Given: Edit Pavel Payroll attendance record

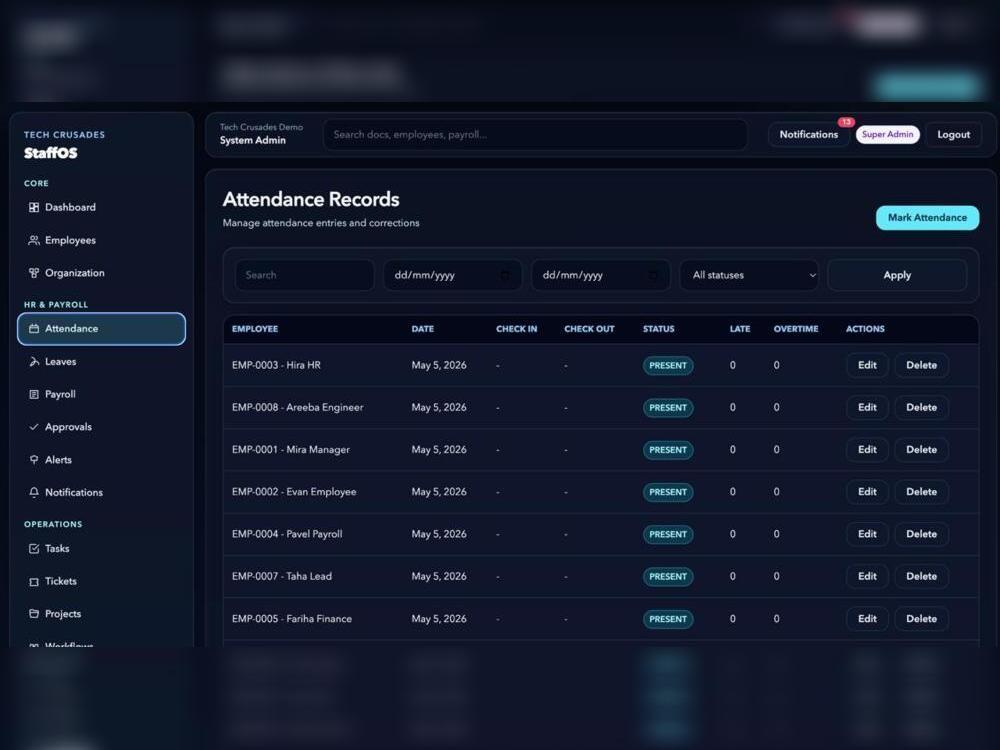Looking at the screenshot, I should (867, 534).
